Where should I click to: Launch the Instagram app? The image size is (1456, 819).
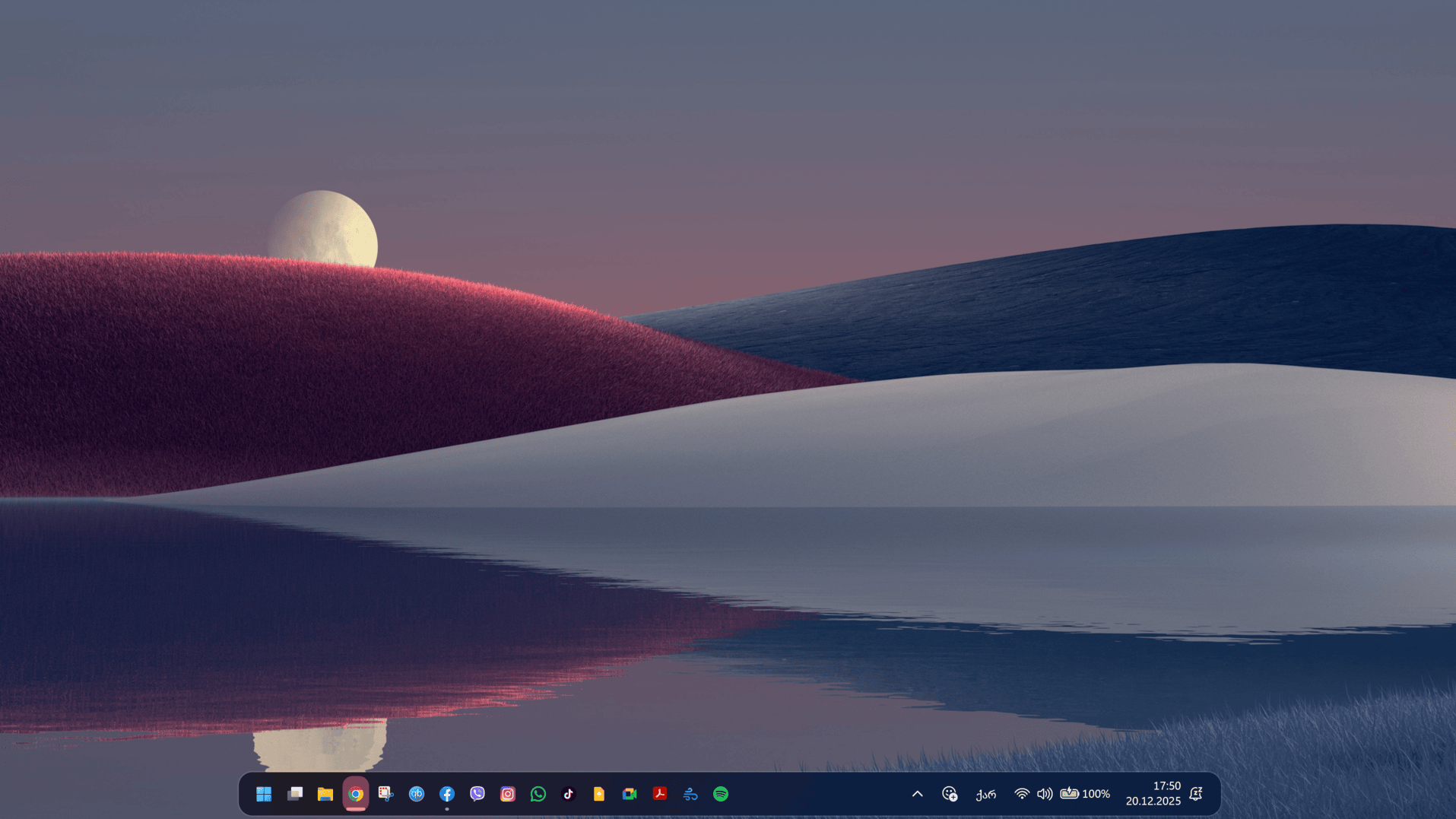[x=508, y=794]
